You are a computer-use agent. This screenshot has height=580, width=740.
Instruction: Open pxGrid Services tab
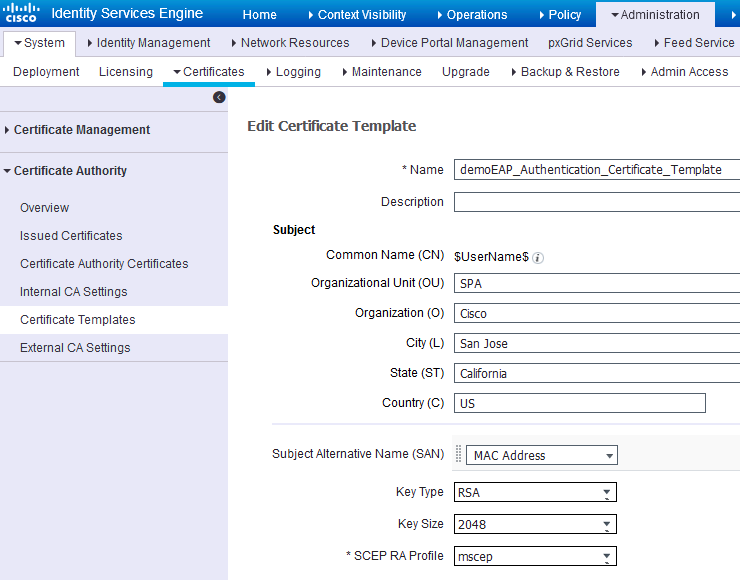coord(590,43)
